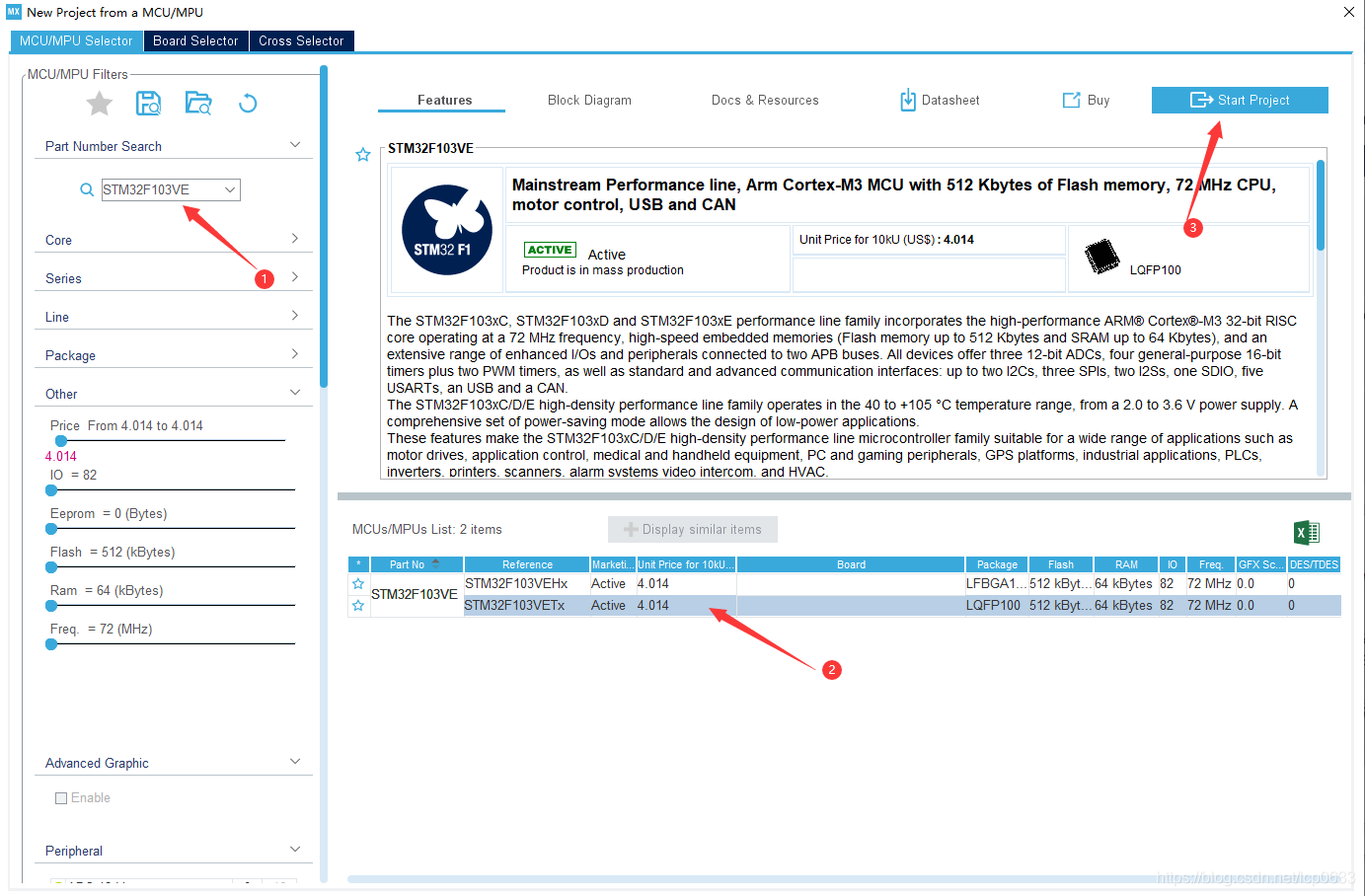
Task: Adjust the Ram slider handle
Action: 51,606
